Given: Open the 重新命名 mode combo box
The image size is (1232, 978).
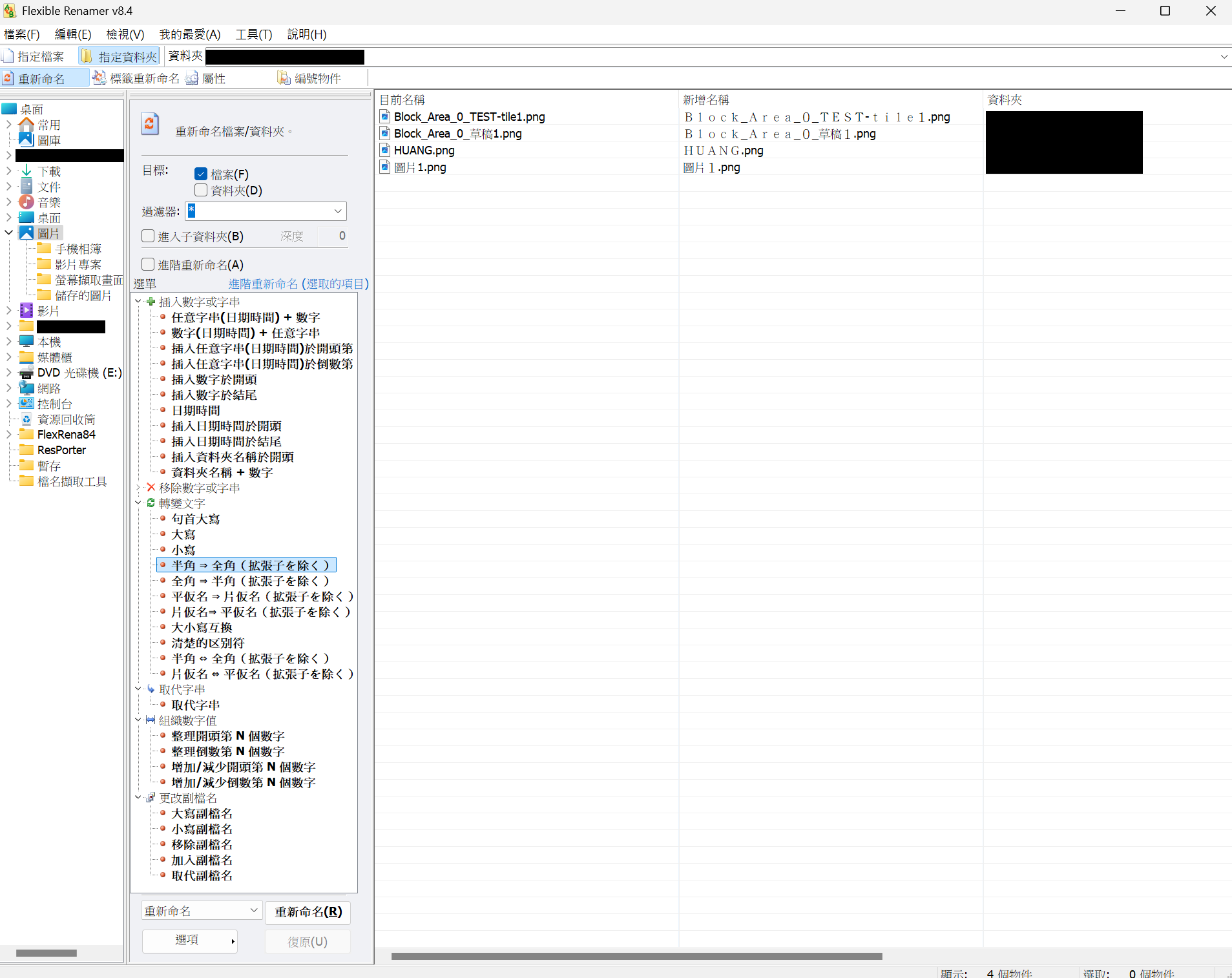Looking at the screenshot, I should pos(202,911).
